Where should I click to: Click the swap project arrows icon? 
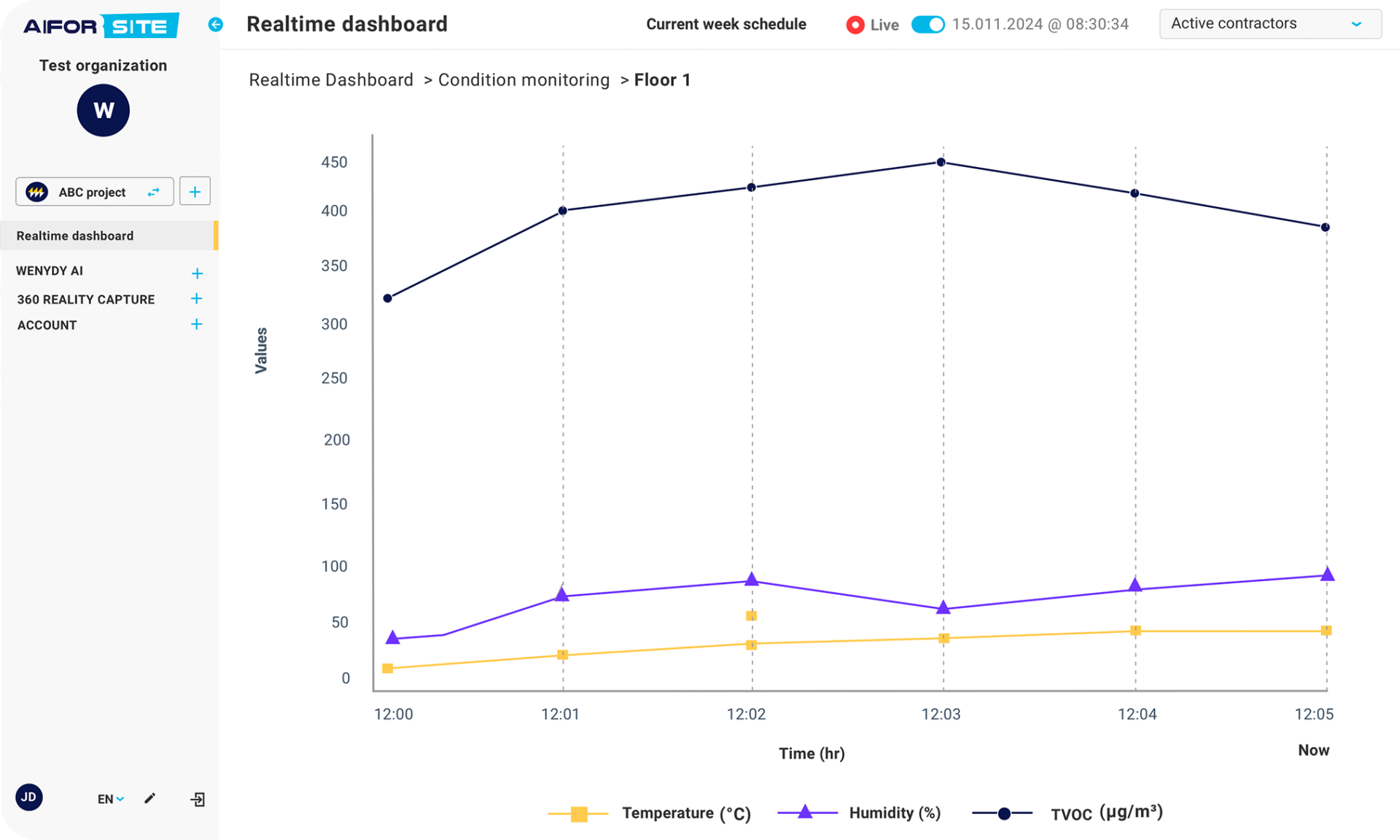[154, 192]
